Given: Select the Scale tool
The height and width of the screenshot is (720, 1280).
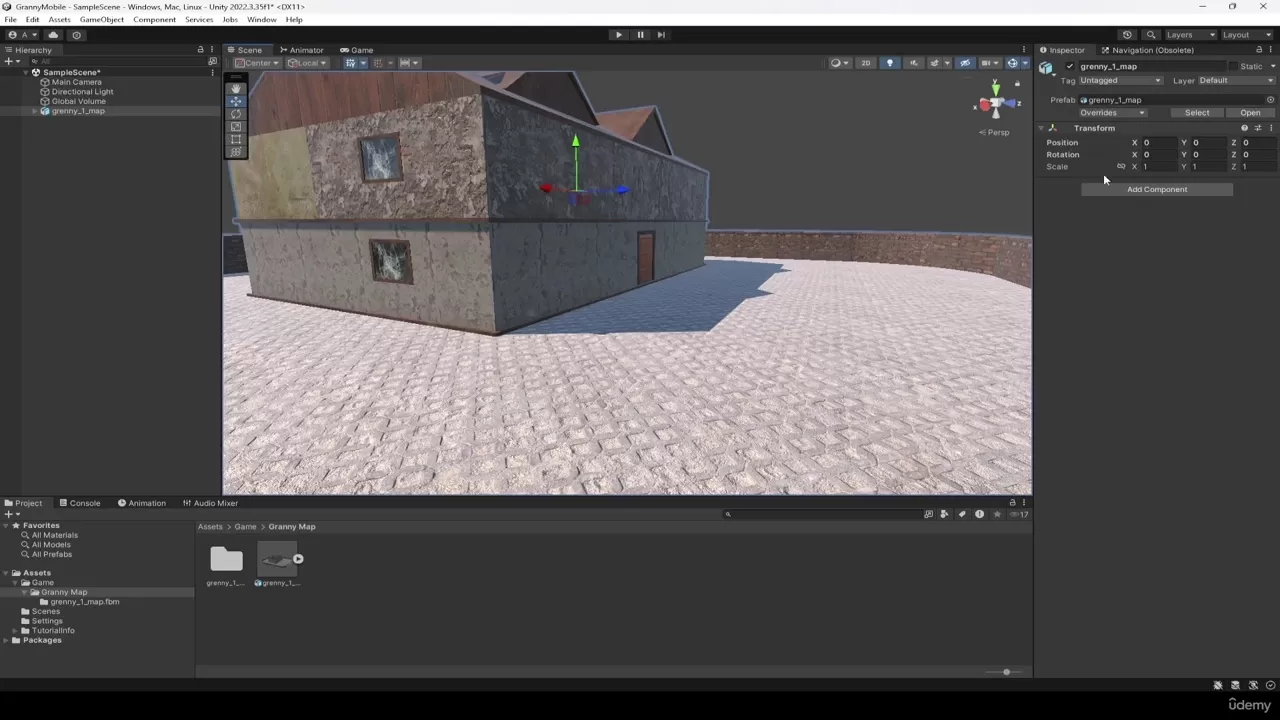Looking at the screenshot, I should (x=236, y=126).
